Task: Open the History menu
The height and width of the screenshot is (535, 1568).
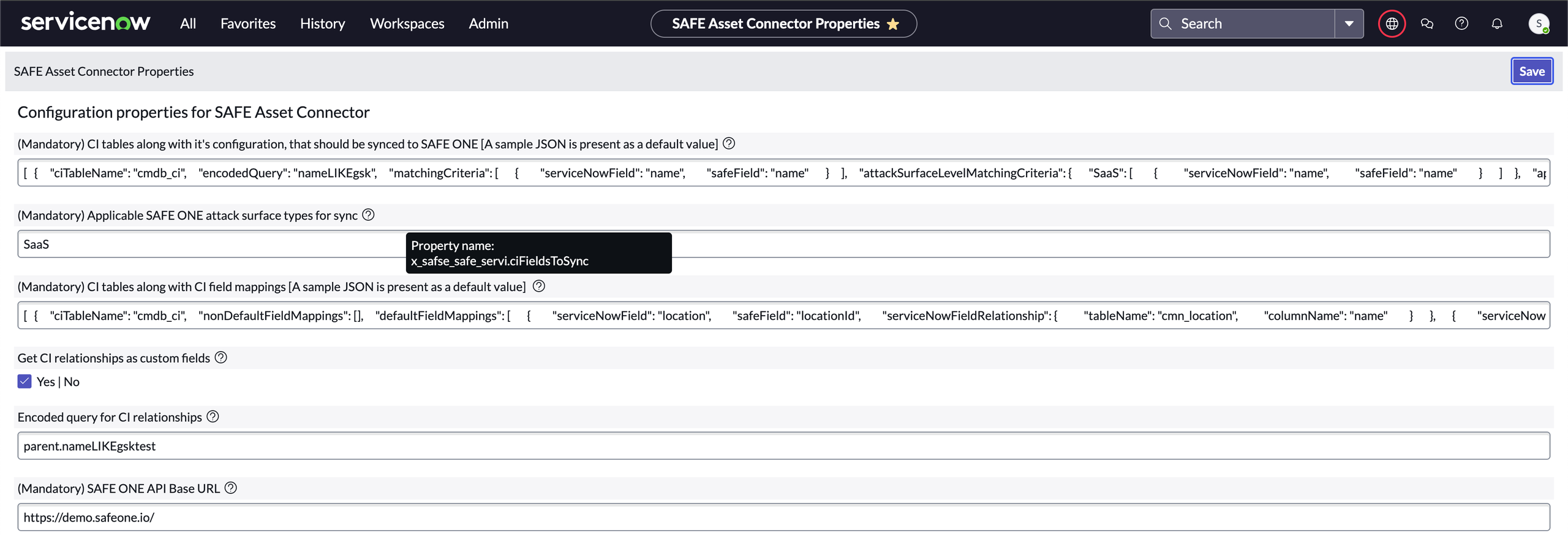Action: [x=323, y=23]
